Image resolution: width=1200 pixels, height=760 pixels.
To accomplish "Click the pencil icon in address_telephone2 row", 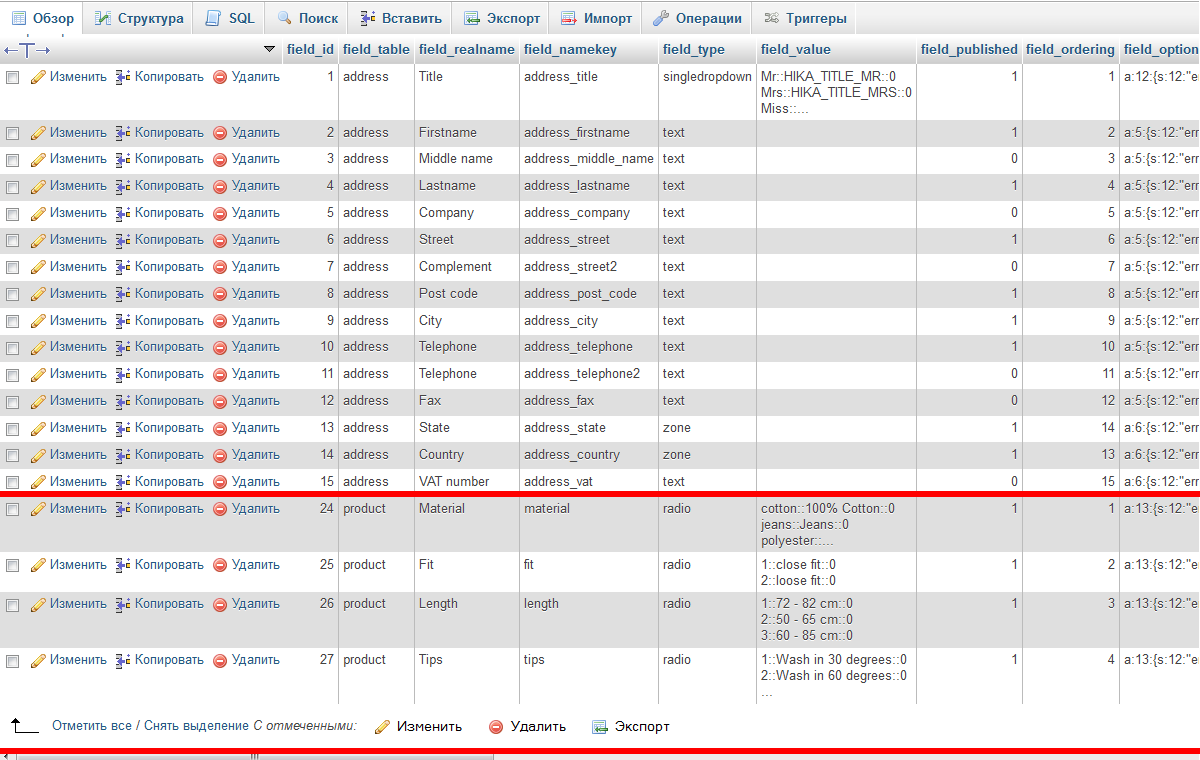I will click(39, 374).
